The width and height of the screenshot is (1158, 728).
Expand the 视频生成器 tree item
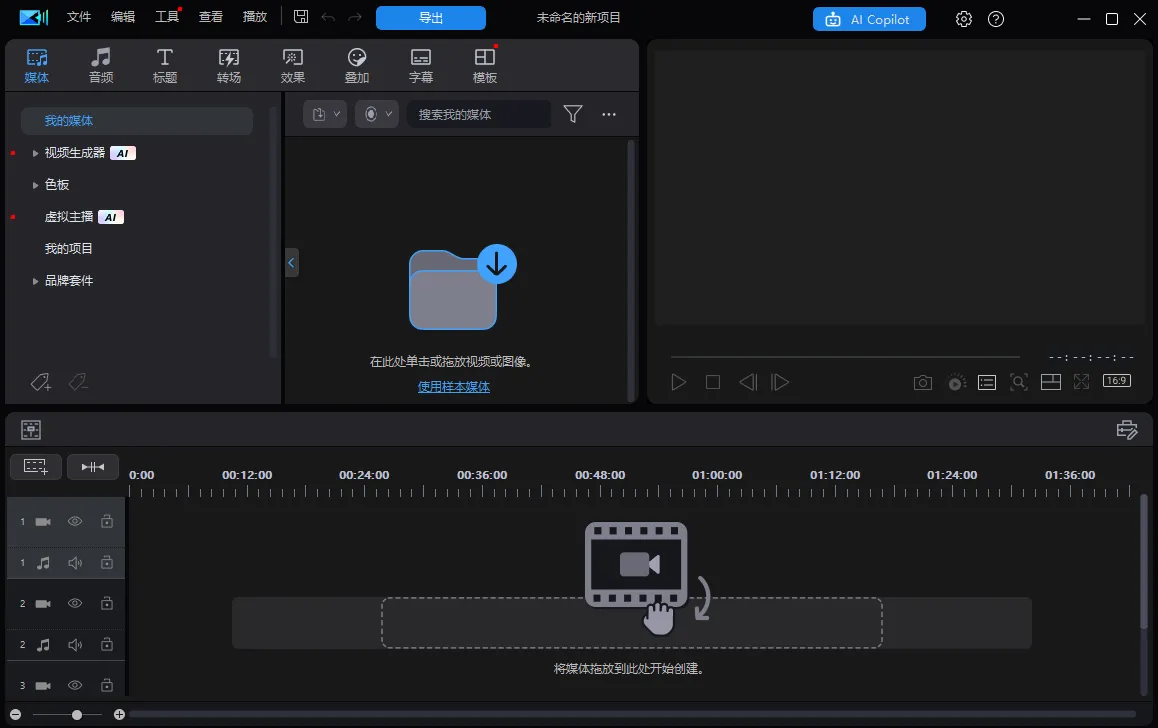[36, 153]
